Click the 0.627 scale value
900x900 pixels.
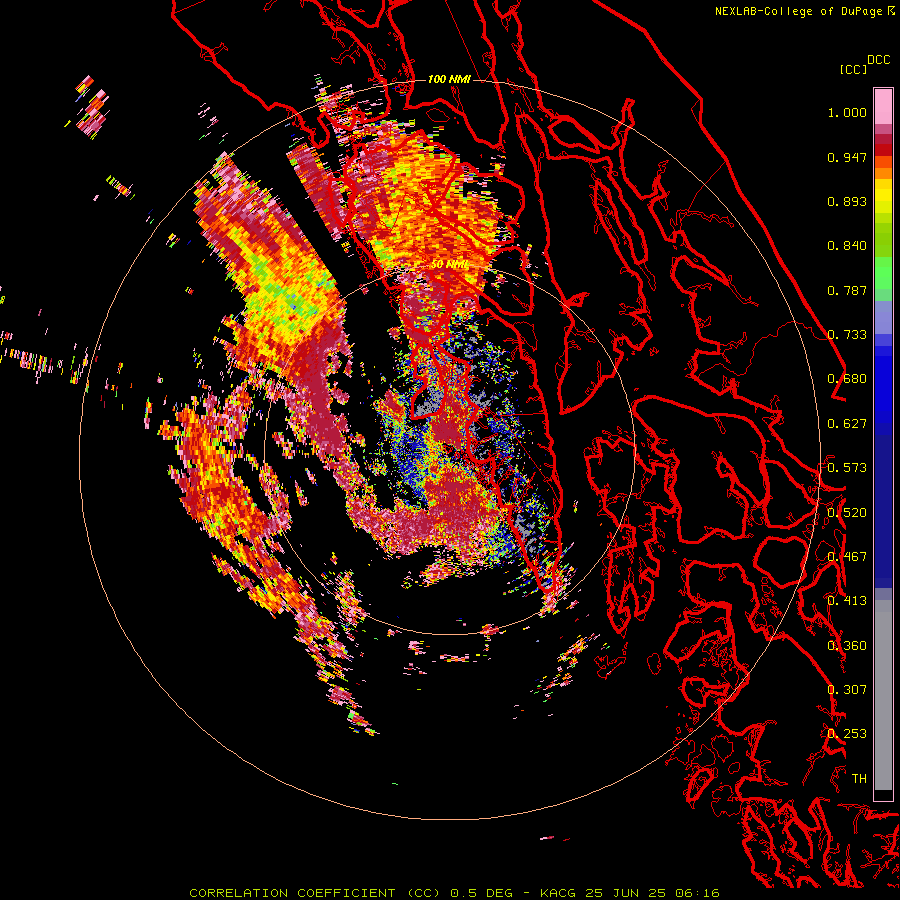[847, 424]
